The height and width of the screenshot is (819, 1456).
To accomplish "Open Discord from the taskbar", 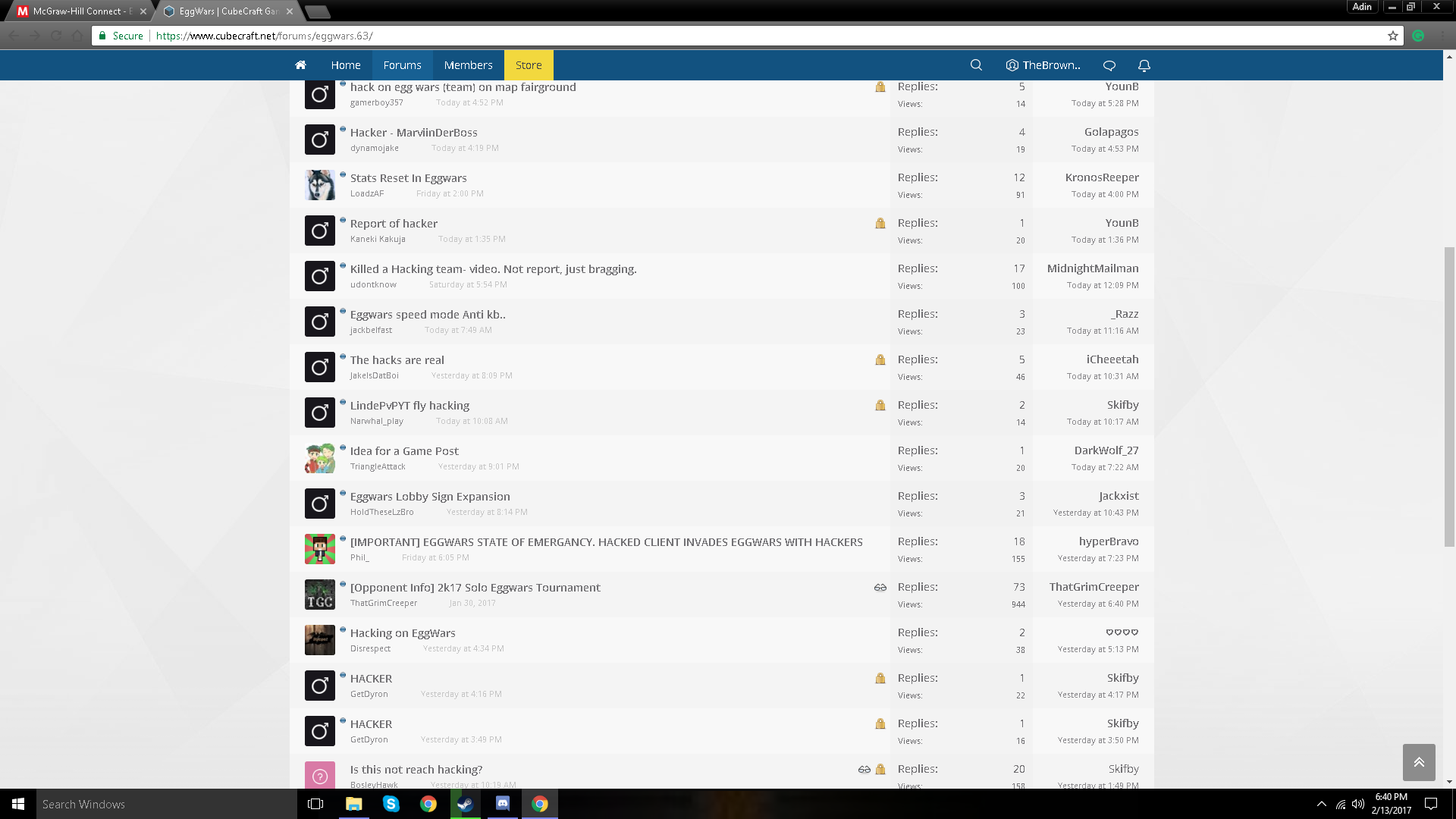I will pyautogui.click(x=503, y=804).
